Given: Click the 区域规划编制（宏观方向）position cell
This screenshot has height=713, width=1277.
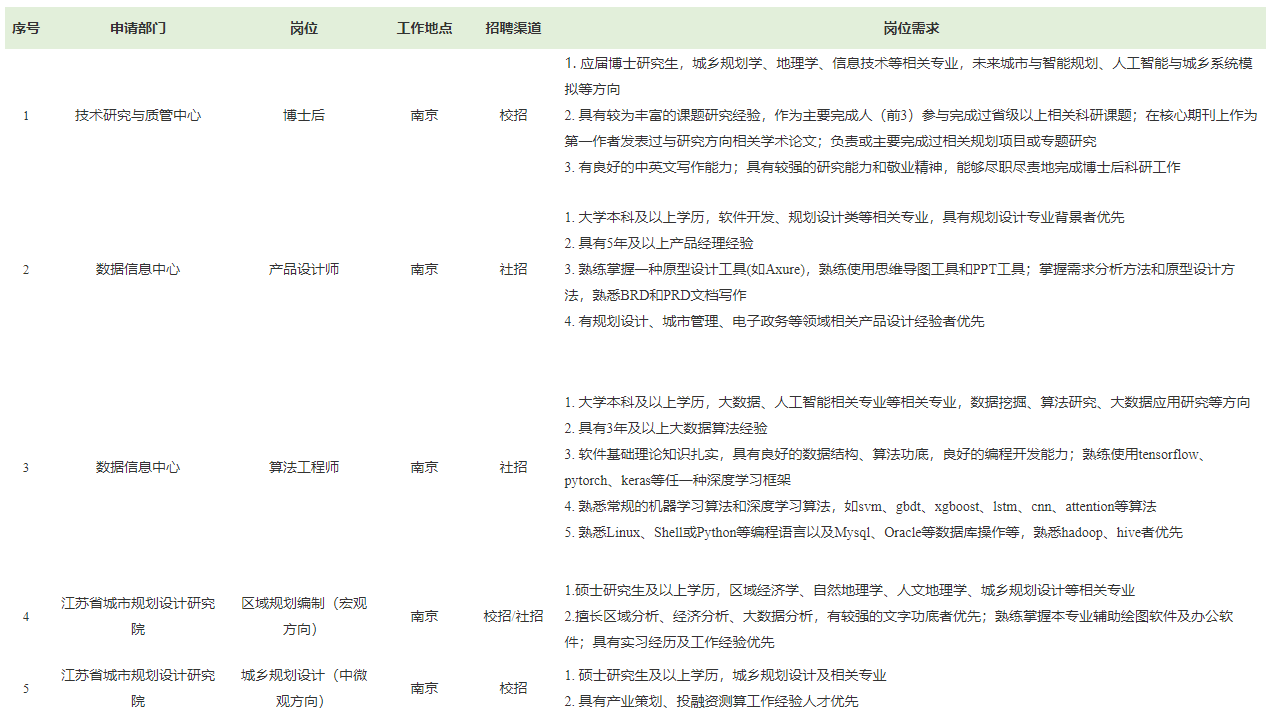Looking at the screenshot, I should tap(304, 616).
